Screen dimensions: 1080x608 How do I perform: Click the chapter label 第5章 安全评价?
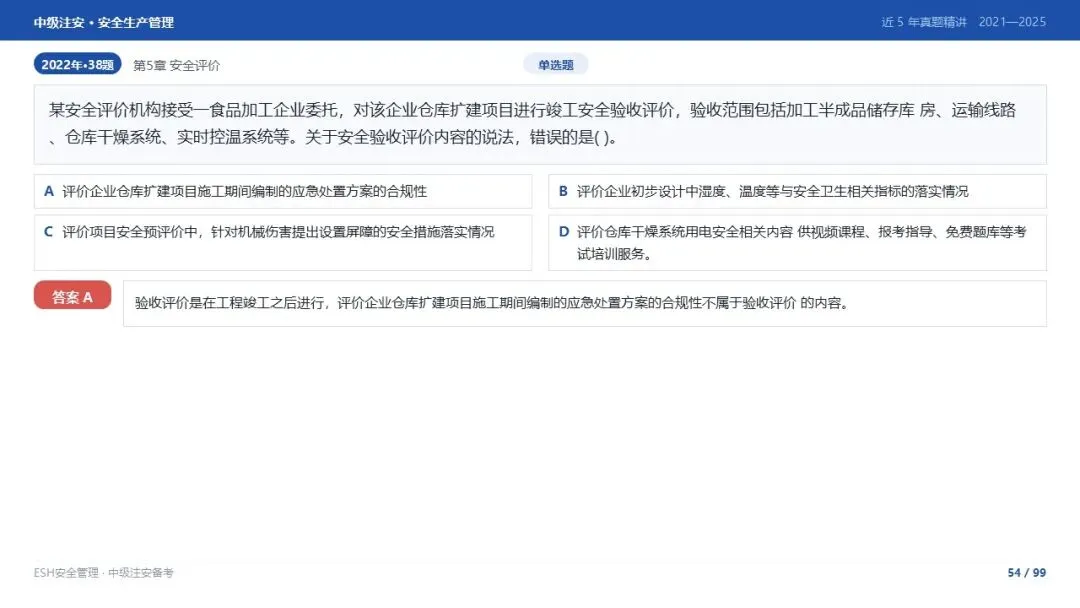[x=176, y=65]
